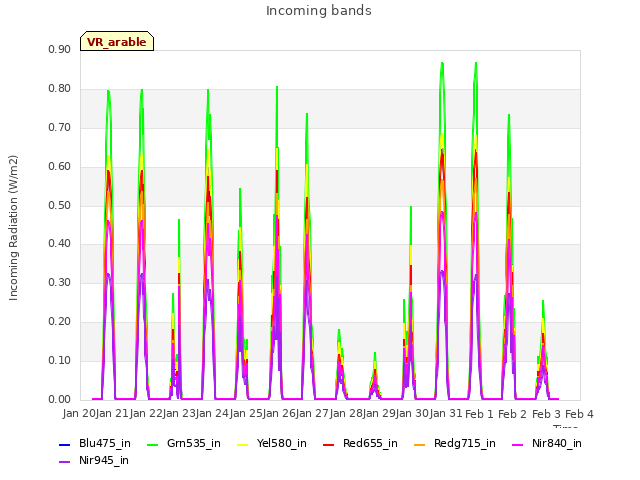This screenshot has width=640, height=480.
Task: Click the Nir945_in legend entry
Action: pos(94,461)
